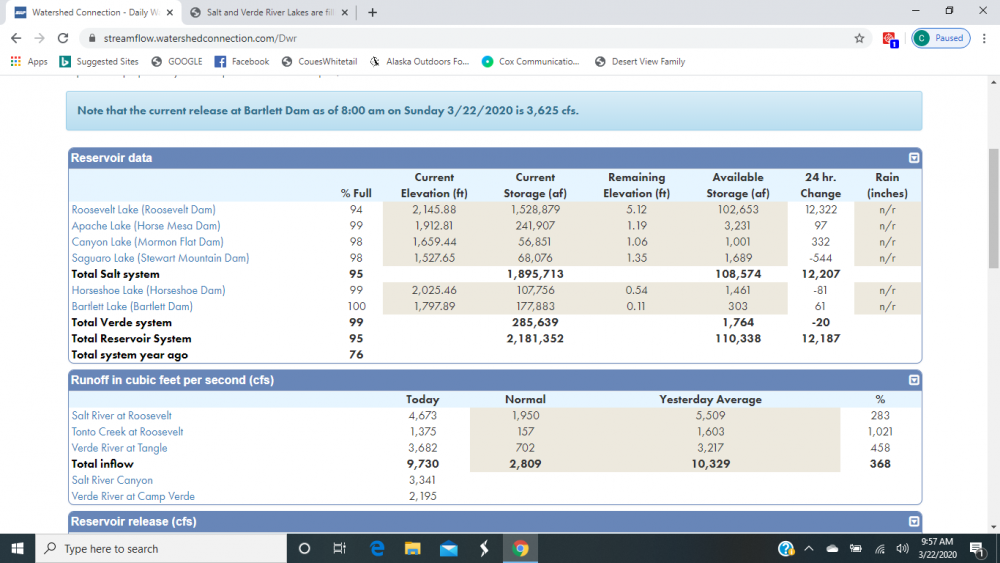Open the Roosevelt Lake (Roosevelt Dam) link
This screenshot has height=563, width=1000.
point(143,210)
